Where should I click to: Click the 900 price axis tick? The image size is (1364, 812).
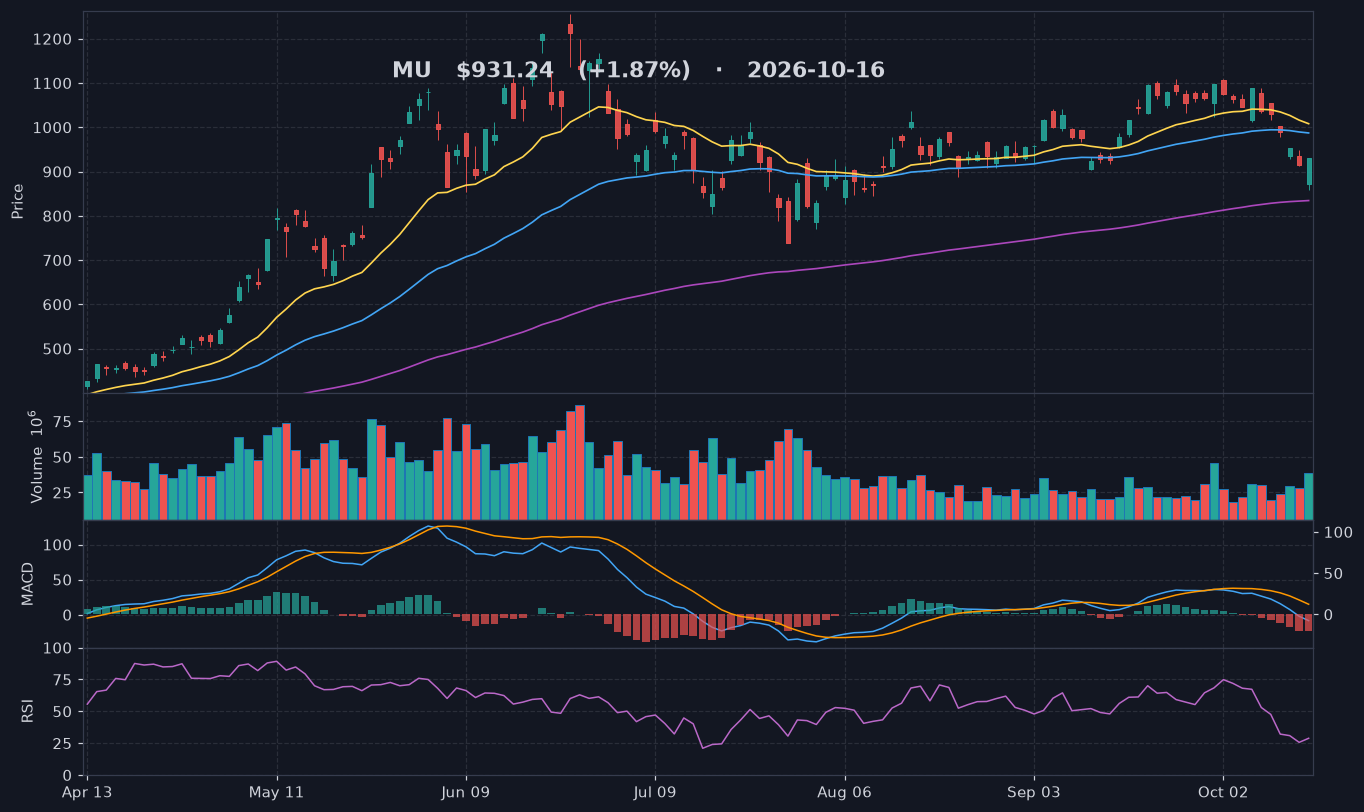59,172
